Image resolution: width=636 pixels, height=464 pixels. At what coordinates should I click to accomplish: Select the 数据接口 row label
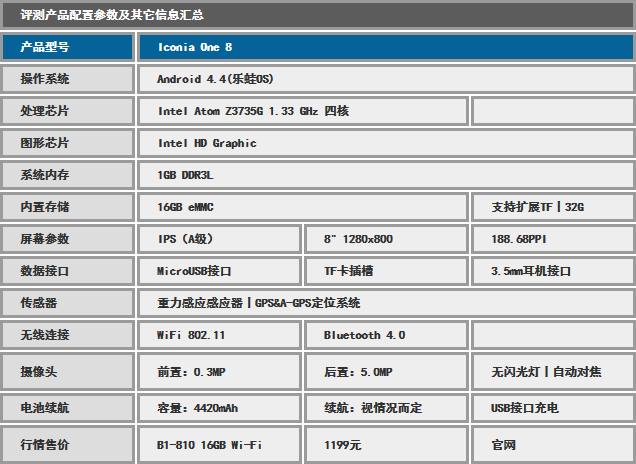tap(67, 271)
